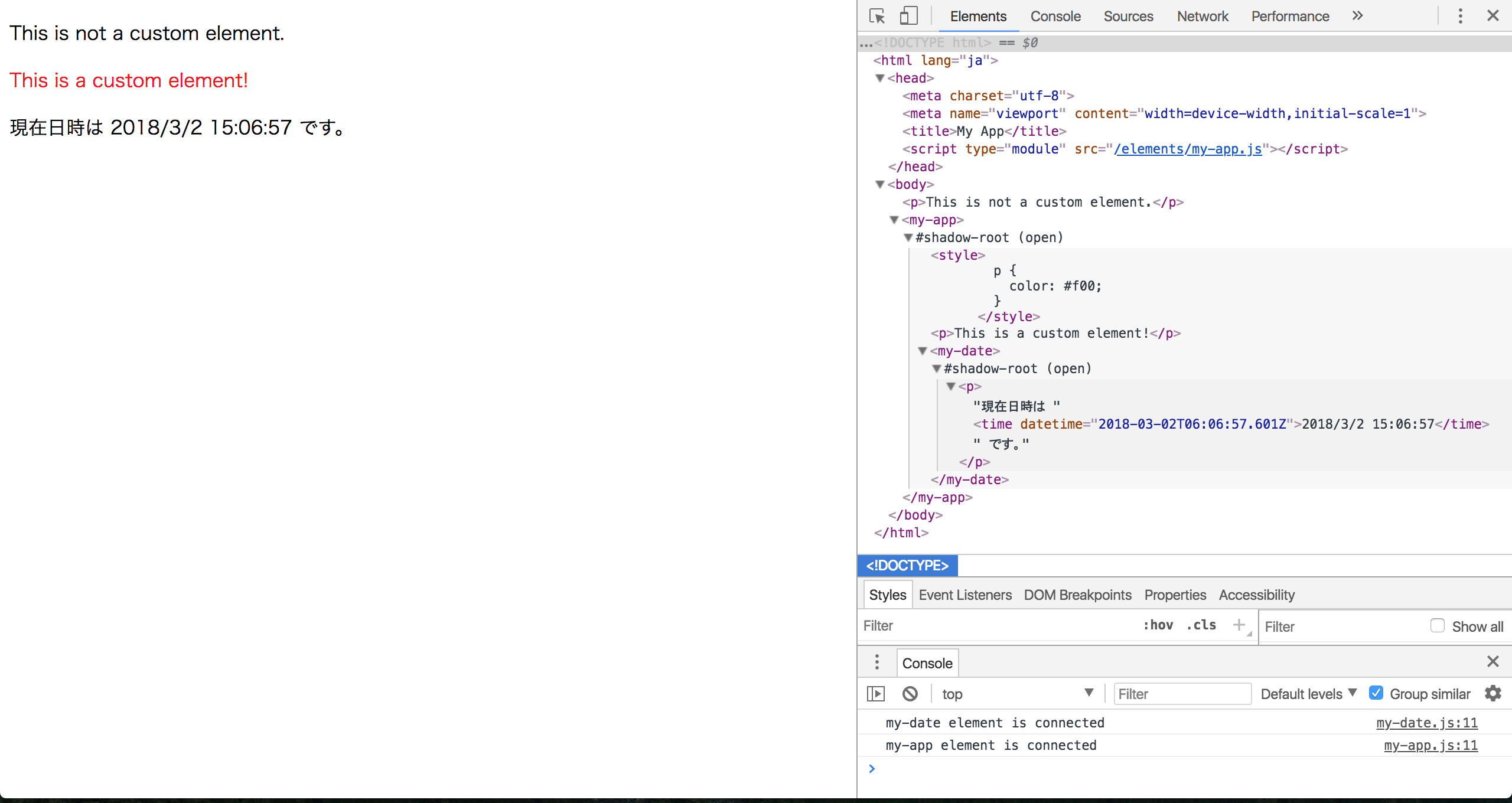Click the .cls classes button
Viewport: 1512px width, 803px height.
pyautogui.click(x=1201, y=625)
